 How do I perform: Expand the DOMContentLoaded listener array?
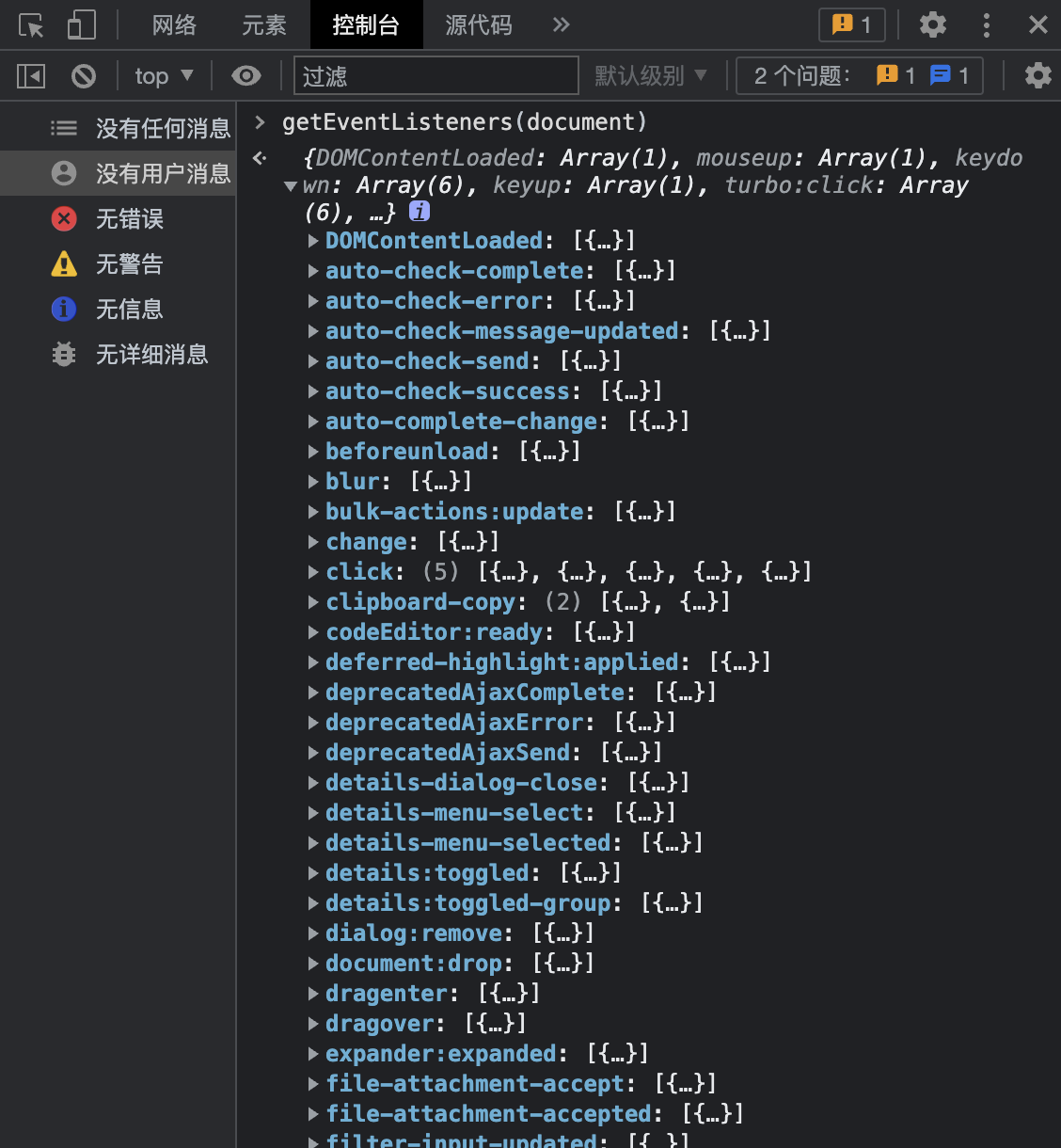click(314, 241)
